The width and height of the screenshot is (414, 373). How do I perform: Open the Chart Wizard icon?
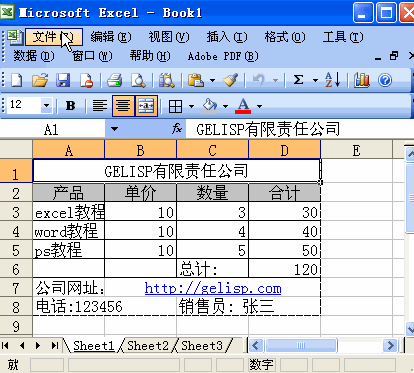(362, 80)
